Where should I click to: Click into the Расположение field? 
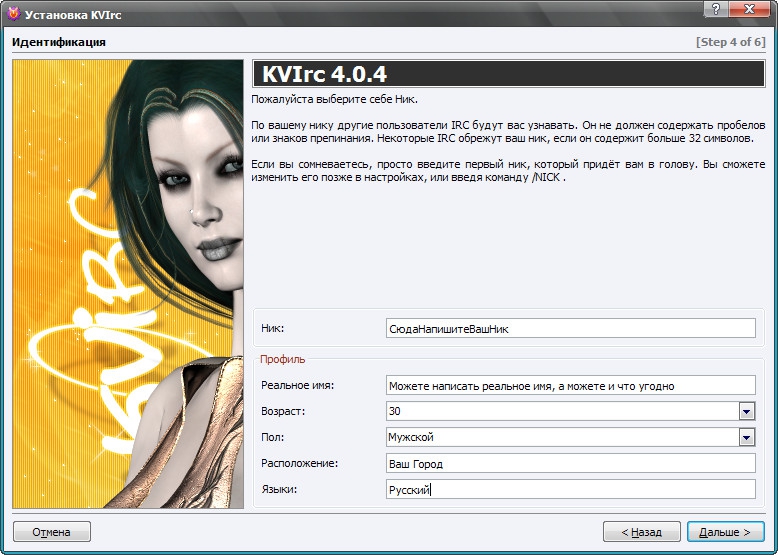pos(571,463)
